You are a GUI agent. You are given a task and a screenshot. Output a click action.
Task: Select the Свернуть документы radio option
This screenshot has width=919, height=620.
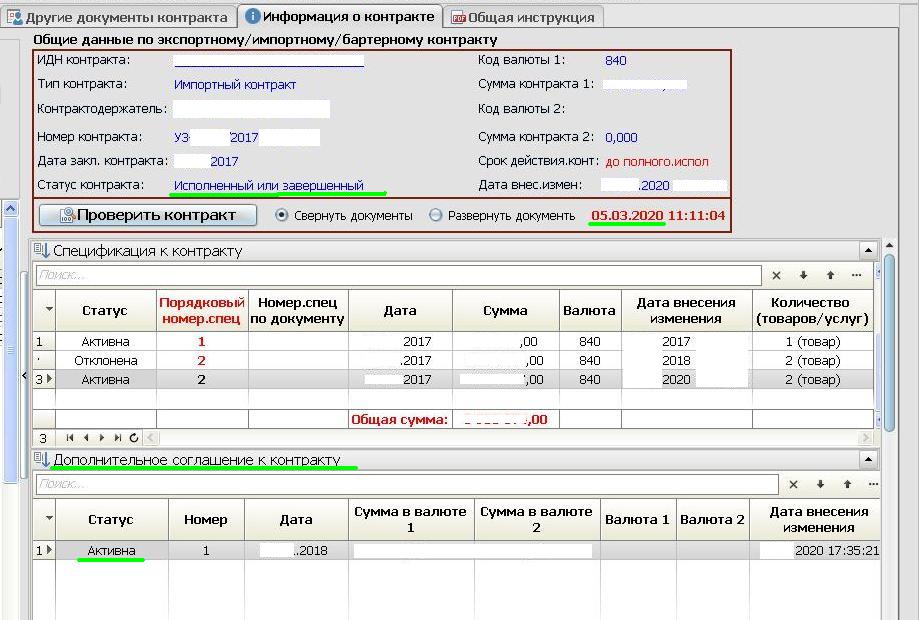coord(281,215)
